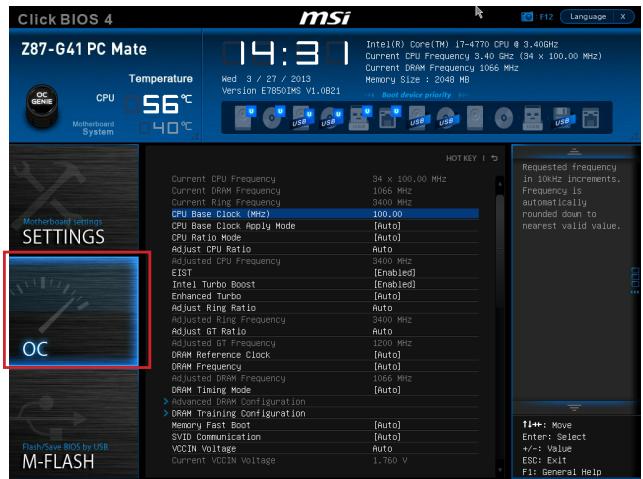Select the UEFI USB key boot icon
This screenshot has width=643, height=479.
coord(360,118)
